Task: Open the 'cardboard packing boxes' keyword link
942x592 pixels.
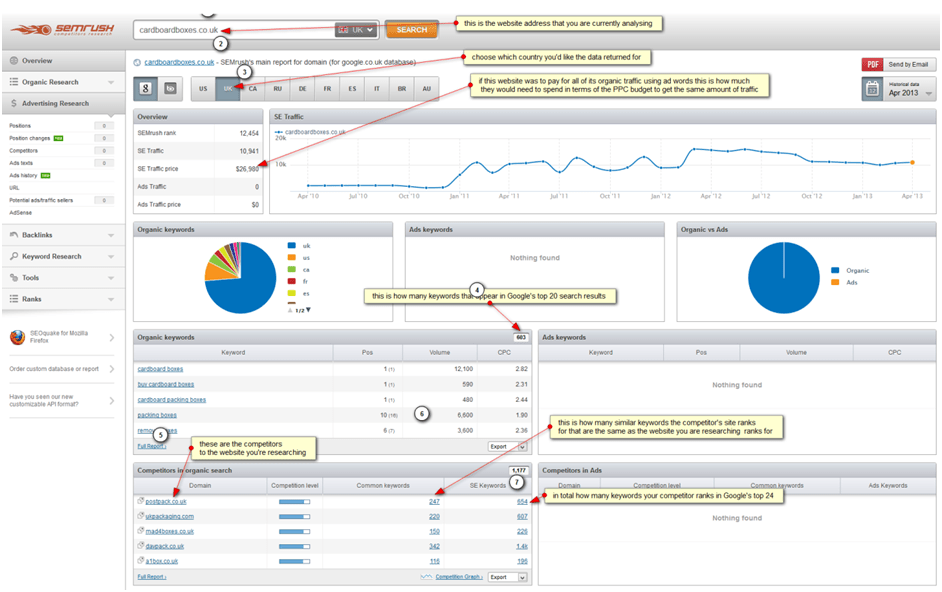Action: (172, 400)
